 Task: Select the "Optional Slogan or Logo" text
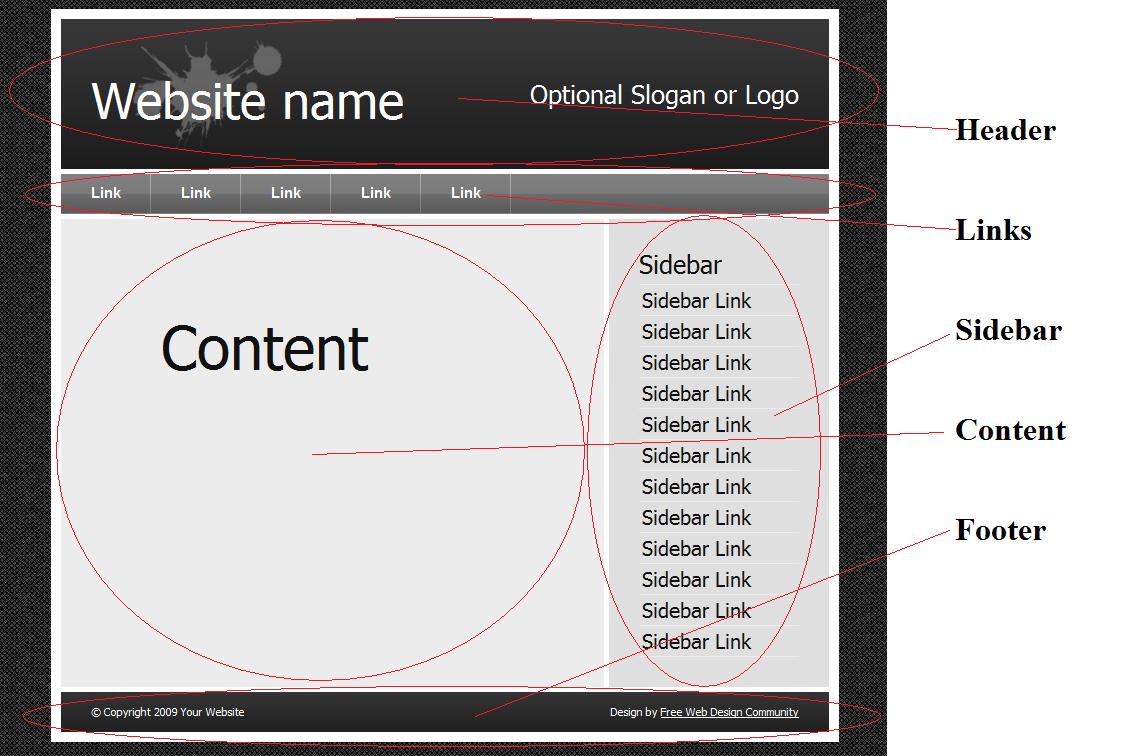[x=664, y=96]
